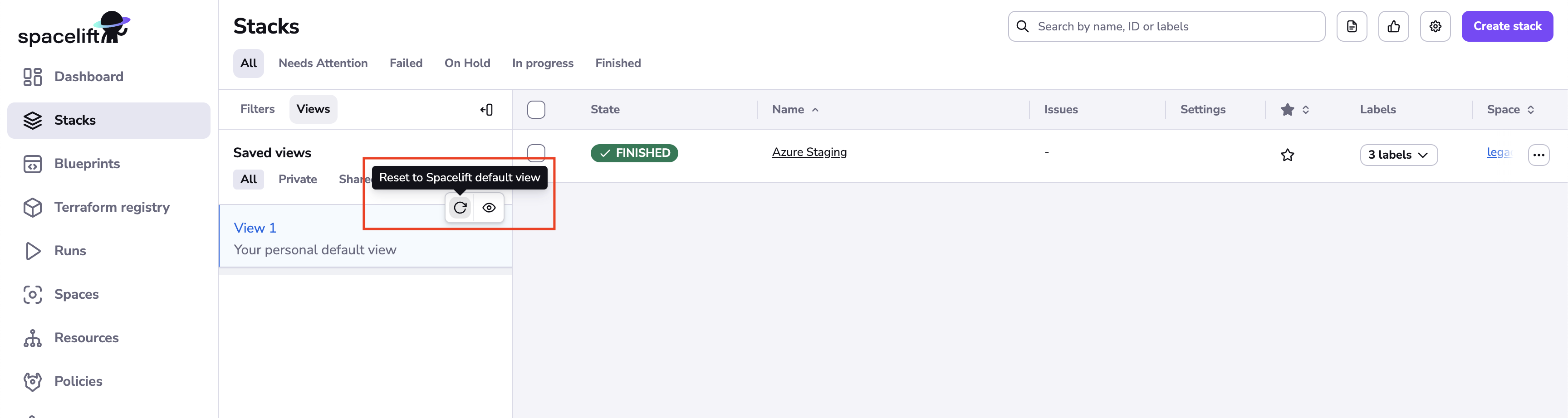Open the documentation icon button
1568x418 pixels.
[x=1351, y=26]
